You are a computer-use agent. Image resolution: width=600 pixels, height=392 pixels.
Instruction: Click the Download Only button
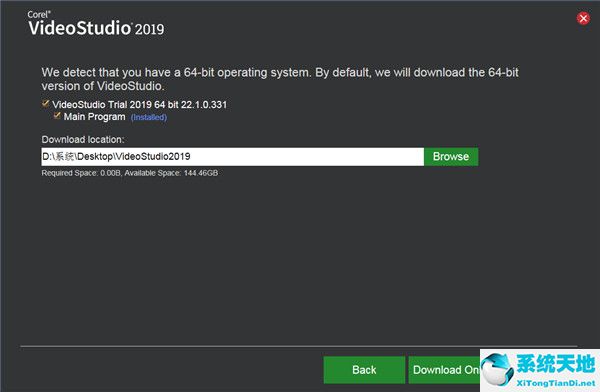click(x=444, y=370)
